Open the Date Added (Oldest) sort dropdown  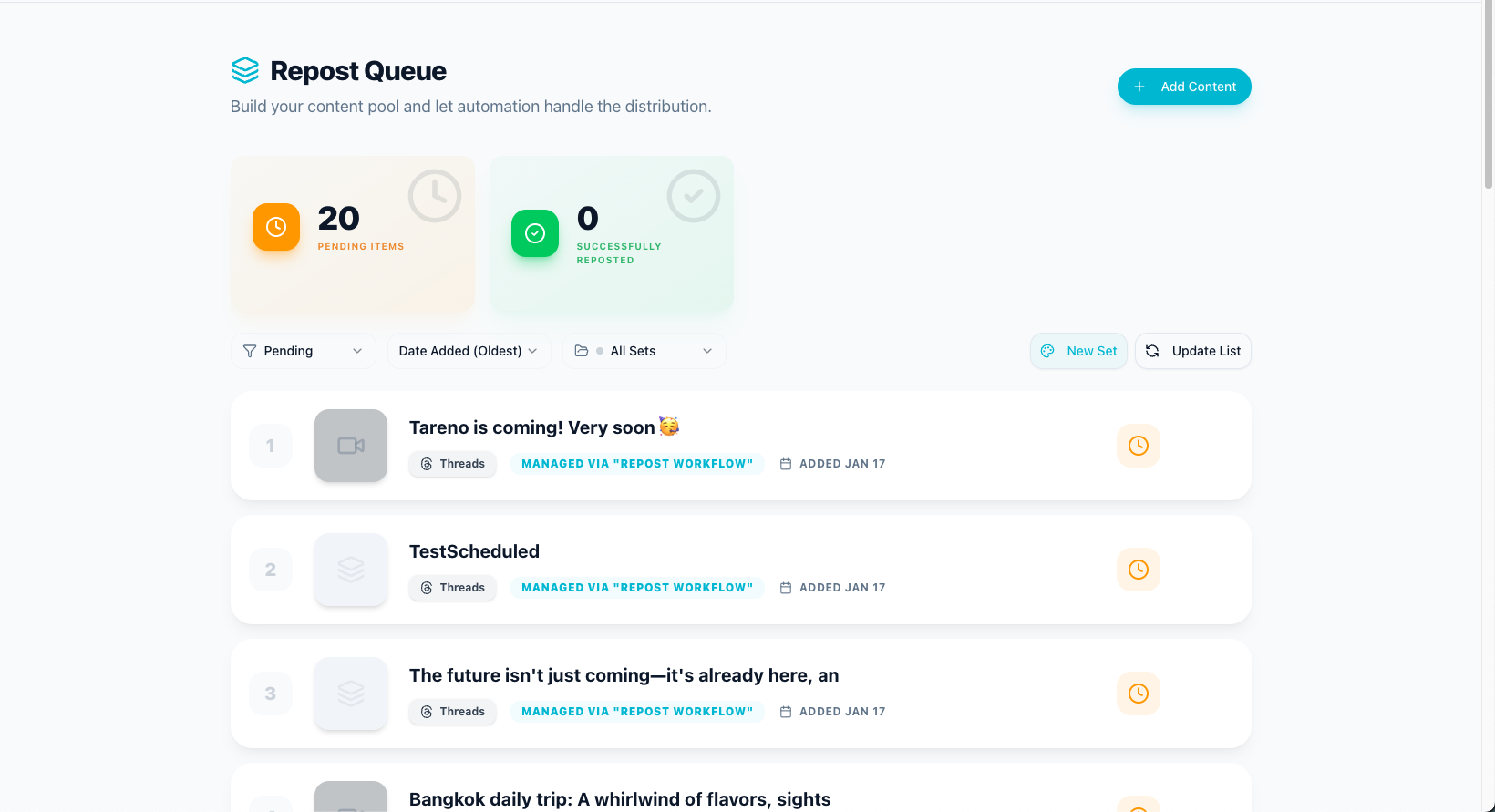469,351
